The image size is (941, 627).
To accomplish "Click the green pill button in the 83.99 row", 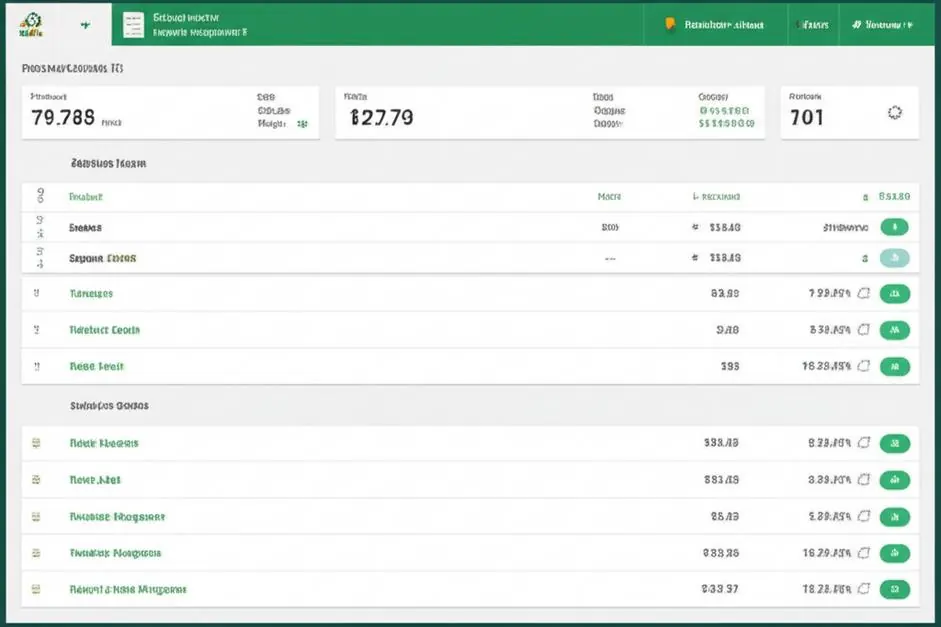I will tap(895, 294).
